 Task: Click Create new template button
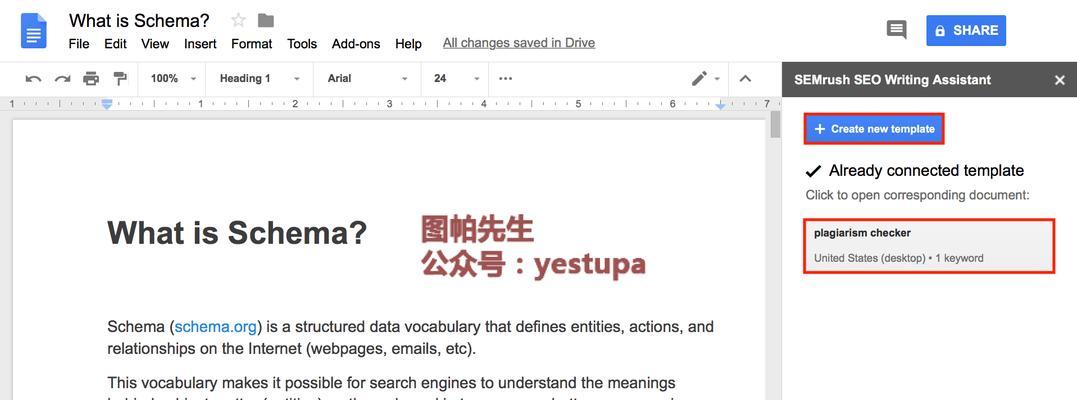pos(874,129)
